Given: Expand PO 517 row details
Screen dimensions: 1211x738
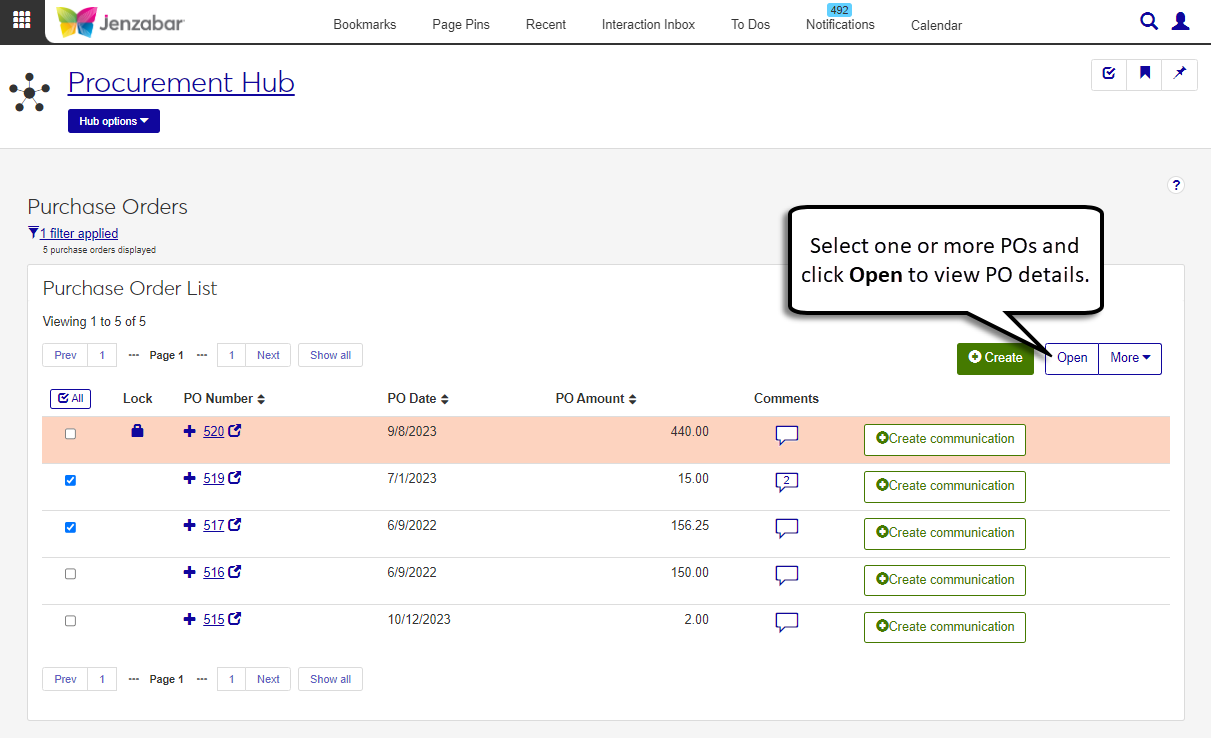Looking at the screenshot, I should 190,525.
